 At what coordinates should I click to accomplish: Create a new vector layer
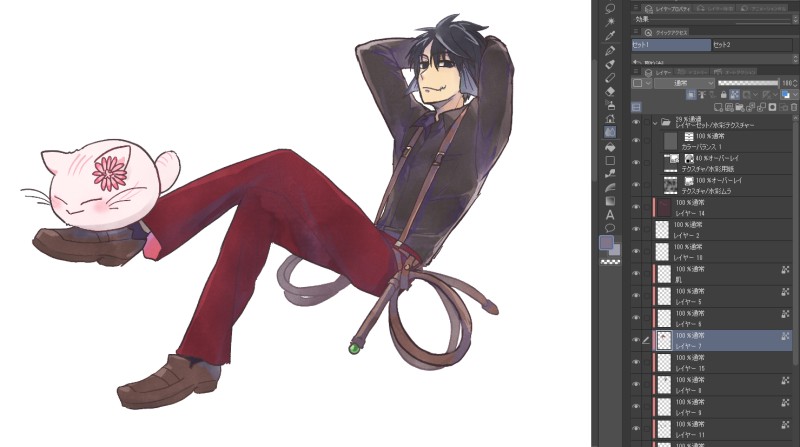(x=729, y=107)
